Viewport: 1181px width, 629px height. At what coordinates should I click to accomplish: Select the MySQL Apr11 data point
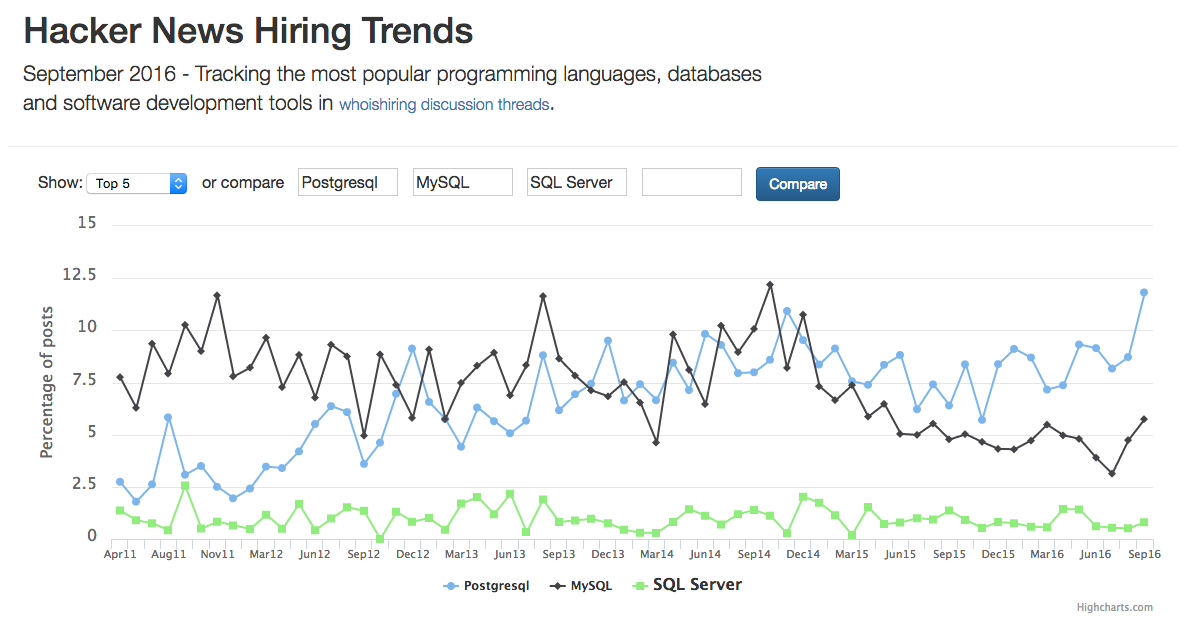click(120, 377)
